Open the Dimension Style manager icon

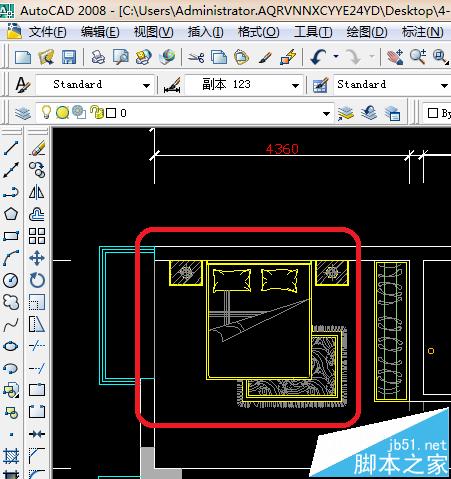tap(172, 85)
